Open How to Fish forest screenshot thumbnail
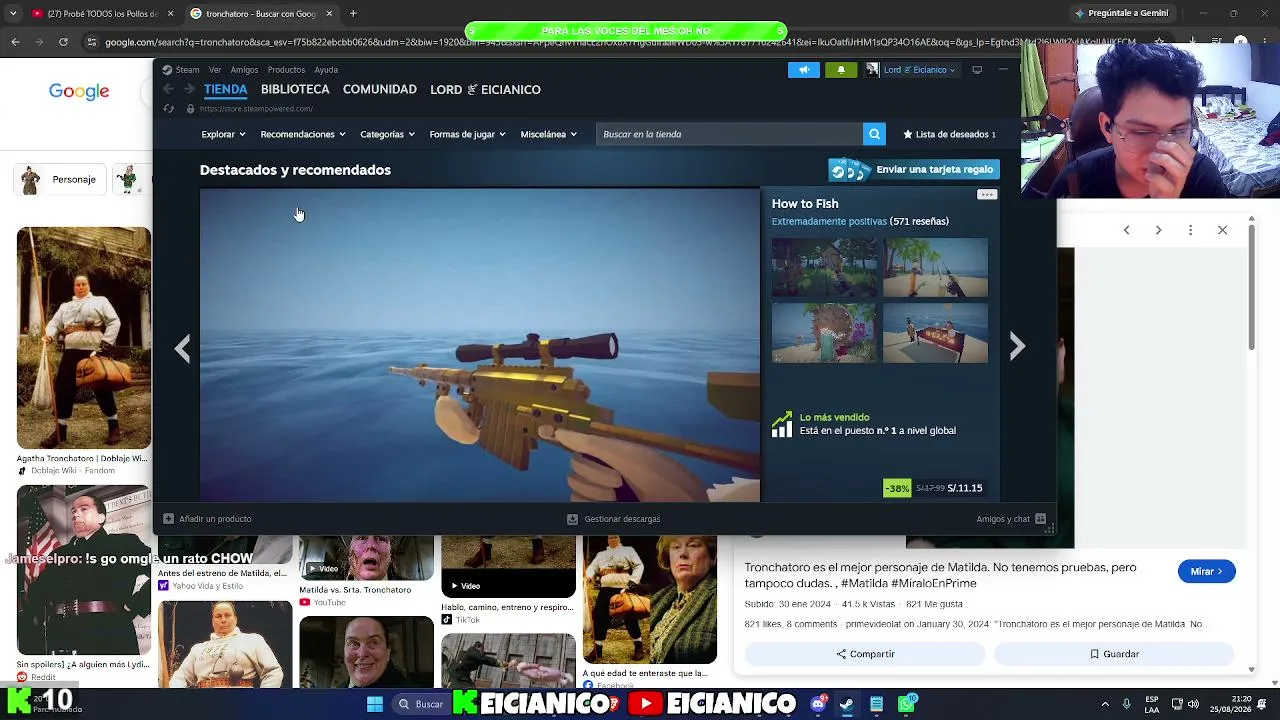The image size is (1280, 720). 824,268
